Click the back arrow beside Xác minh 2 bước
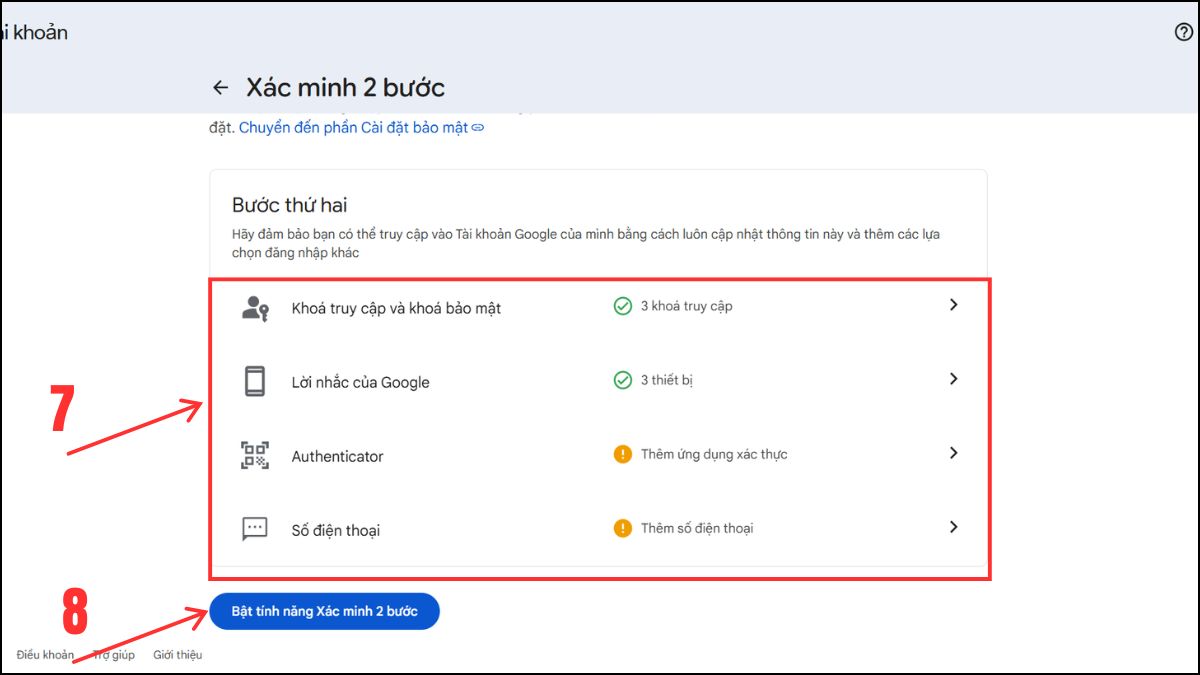This screenshot has width=1200, height=675. (221, 88)
